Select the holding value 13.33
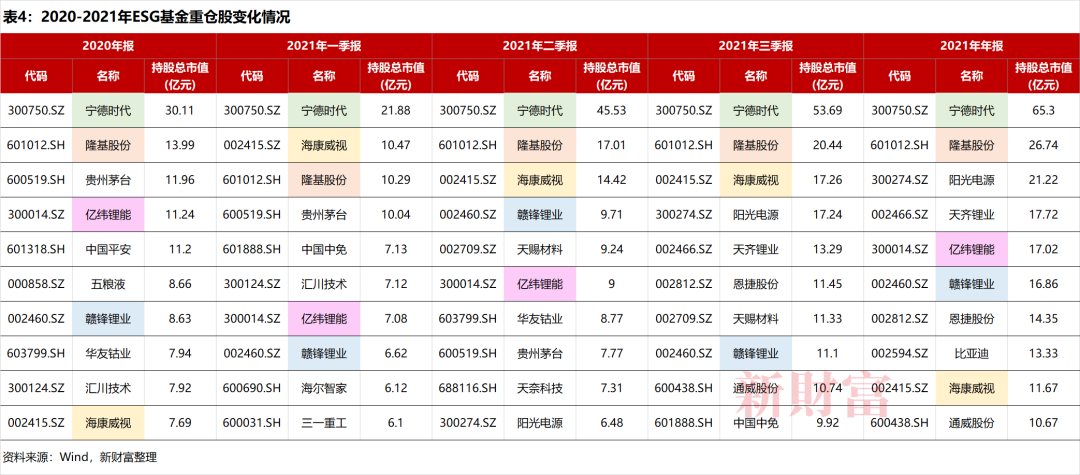The width and height of the screenshot is (1080, 475). [x=1044, y=354]
